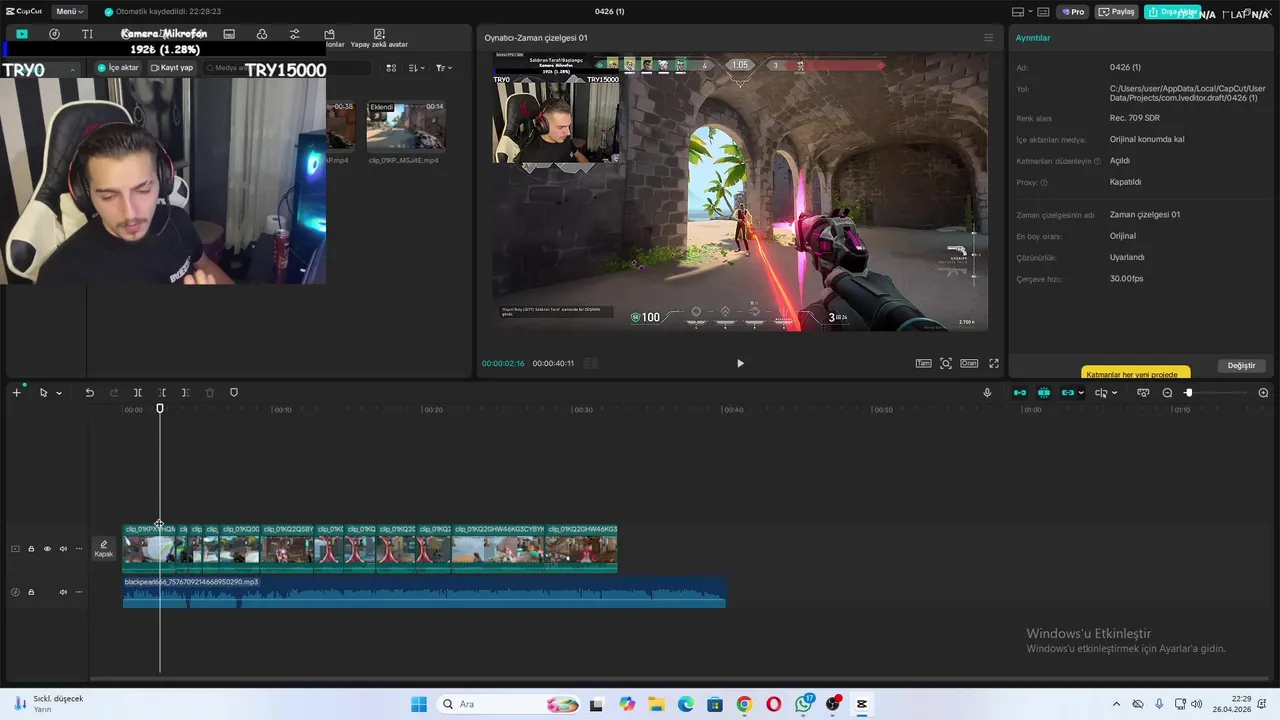Select the clip_01KP..MSJ4E.mp4 thumbnail
1280x720 pixels.
click(x=406, y=127)
